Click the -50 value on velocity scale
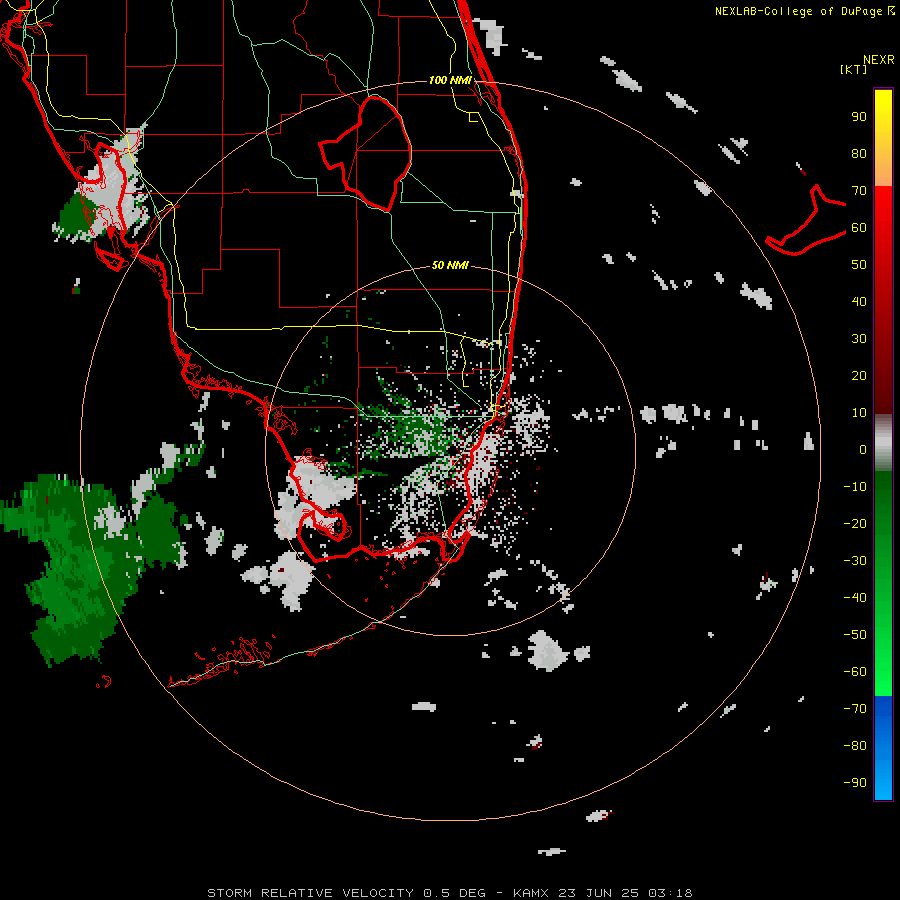The width and height of the screenshot is (900, 900). (x=855, y=635)
